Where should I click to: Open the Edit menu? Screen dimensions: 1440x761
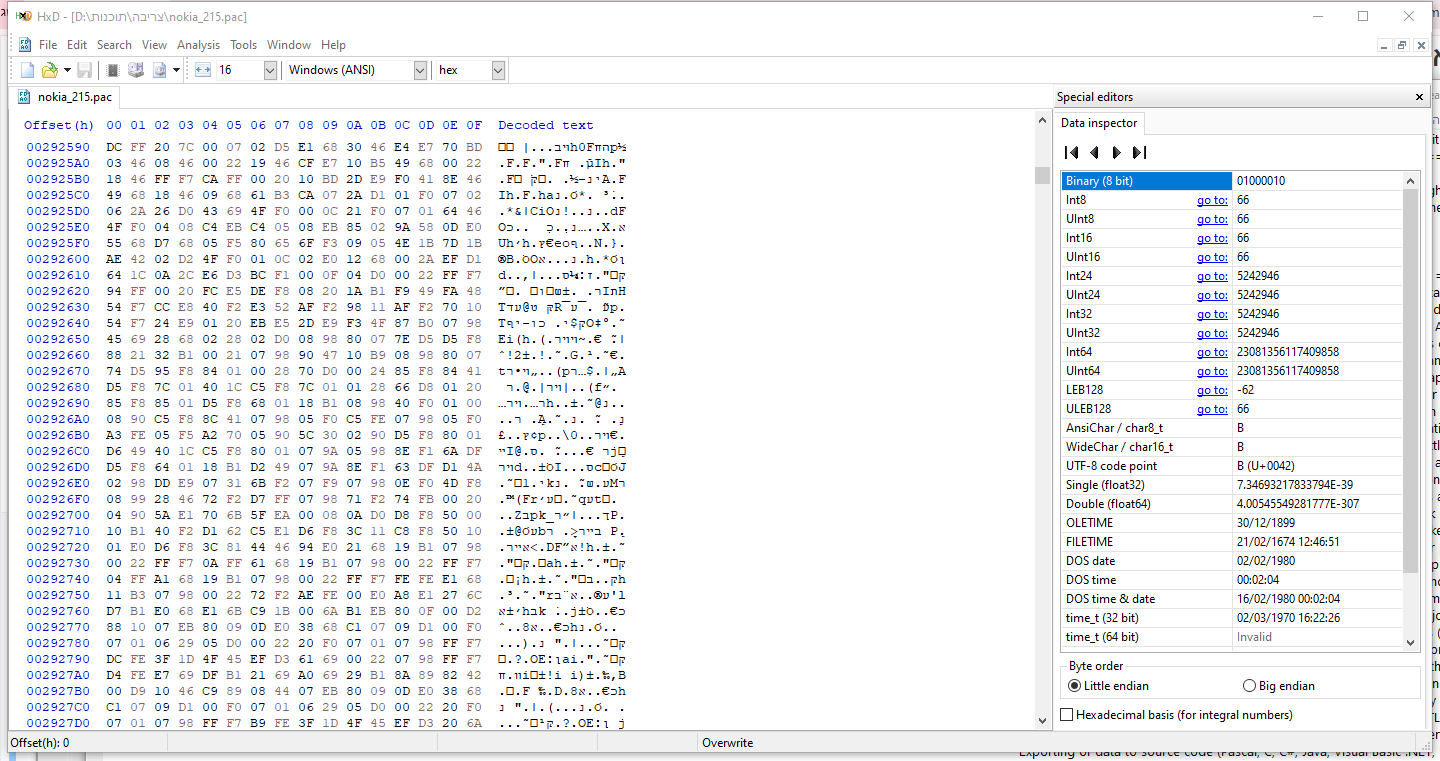77,45
